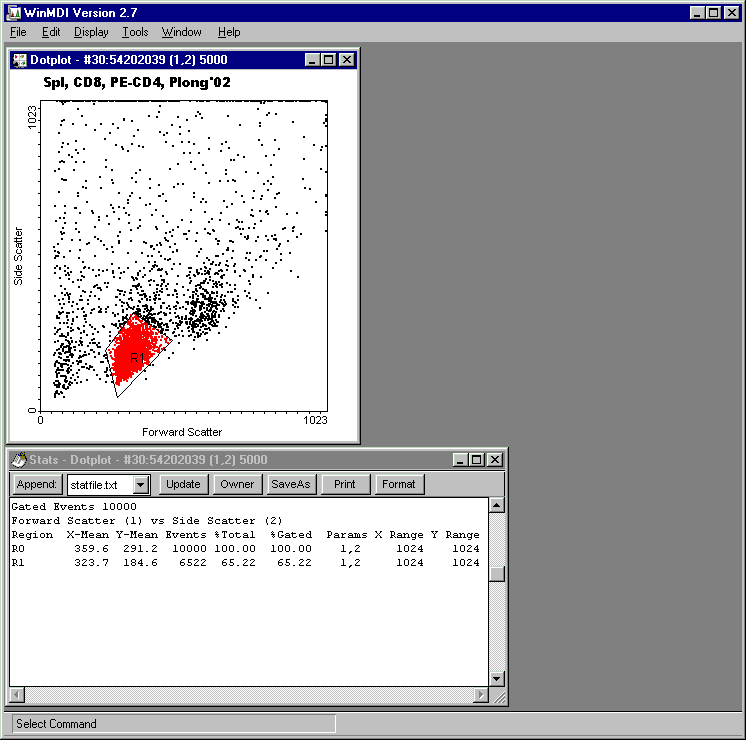Click the Stats window notepad icon
Viewport: 746px width, 740px height.
19,460
